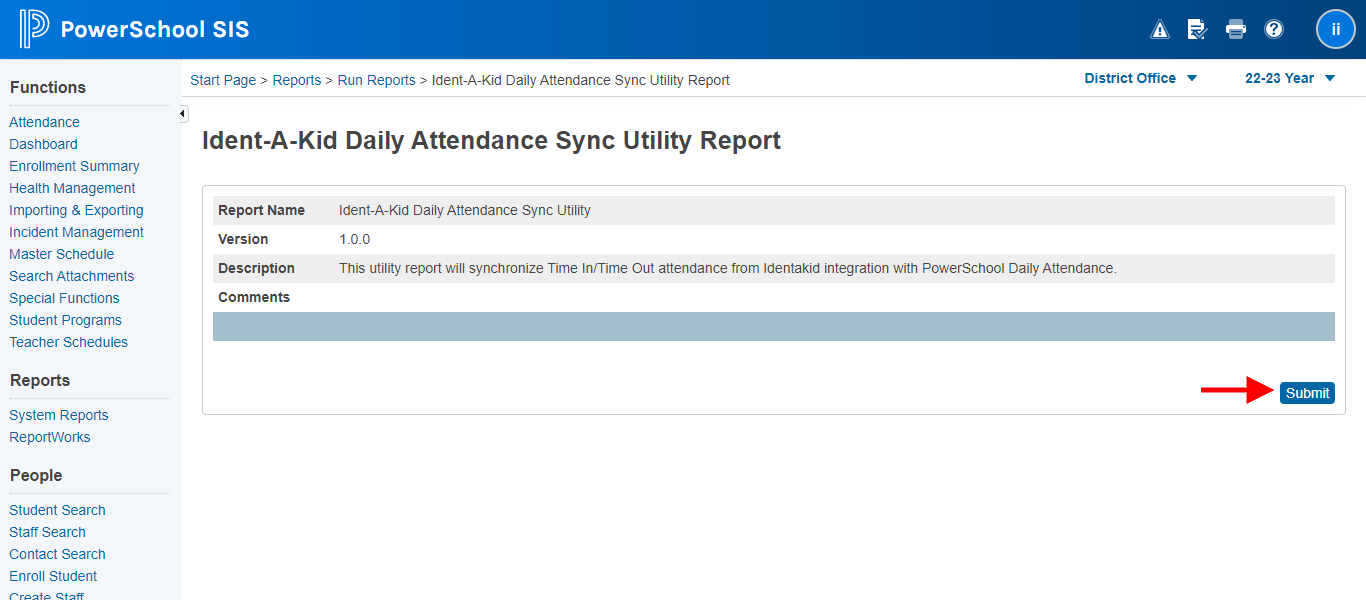Image resolution: width=1366 pixels, height=600 pixels.
Task: Collapse the left navigation panel arrow
Action: pyautogui.click(x=183, y=114)
